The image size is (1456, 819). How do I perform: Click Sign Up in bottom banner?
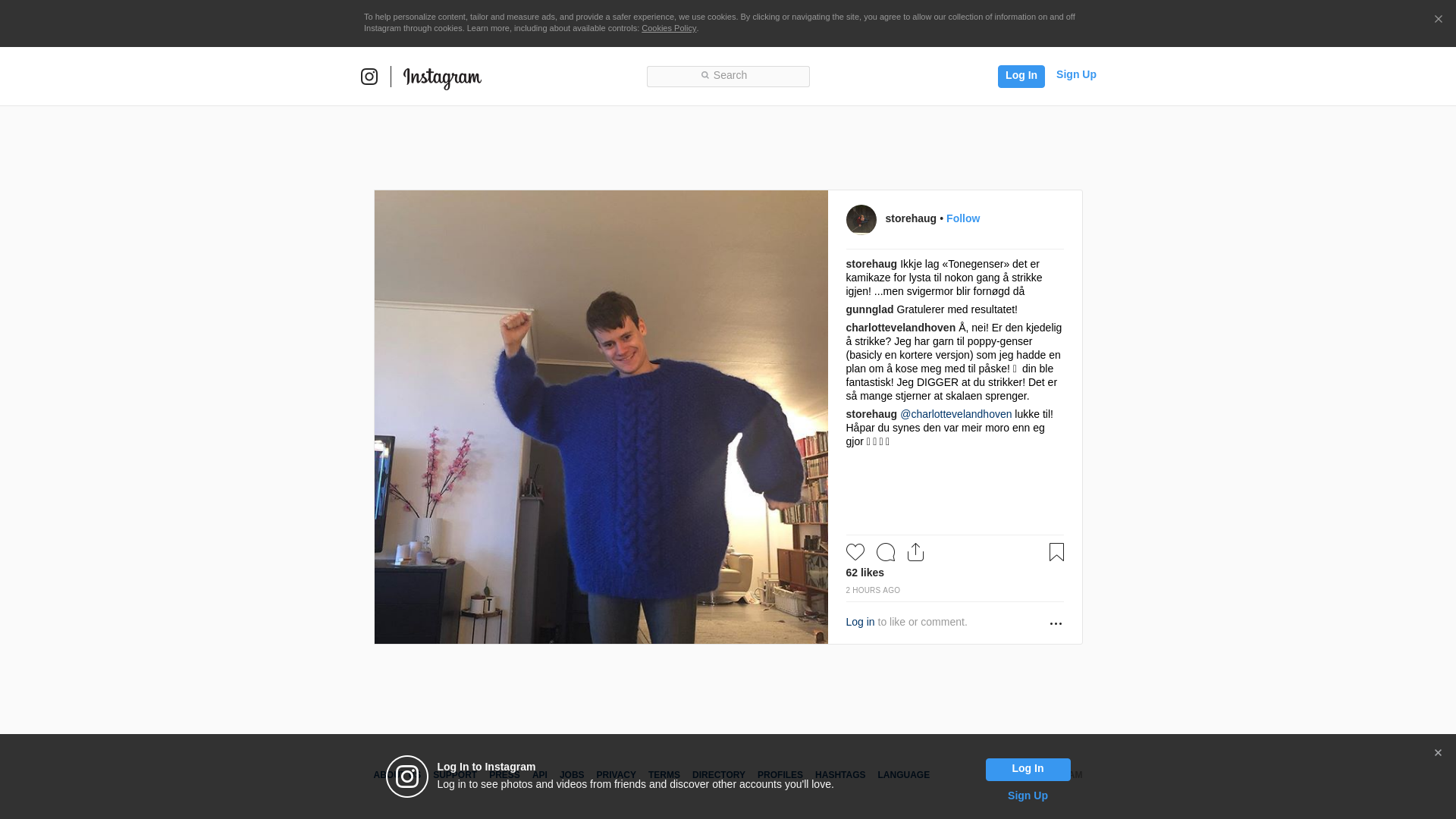pos(1027,795)
